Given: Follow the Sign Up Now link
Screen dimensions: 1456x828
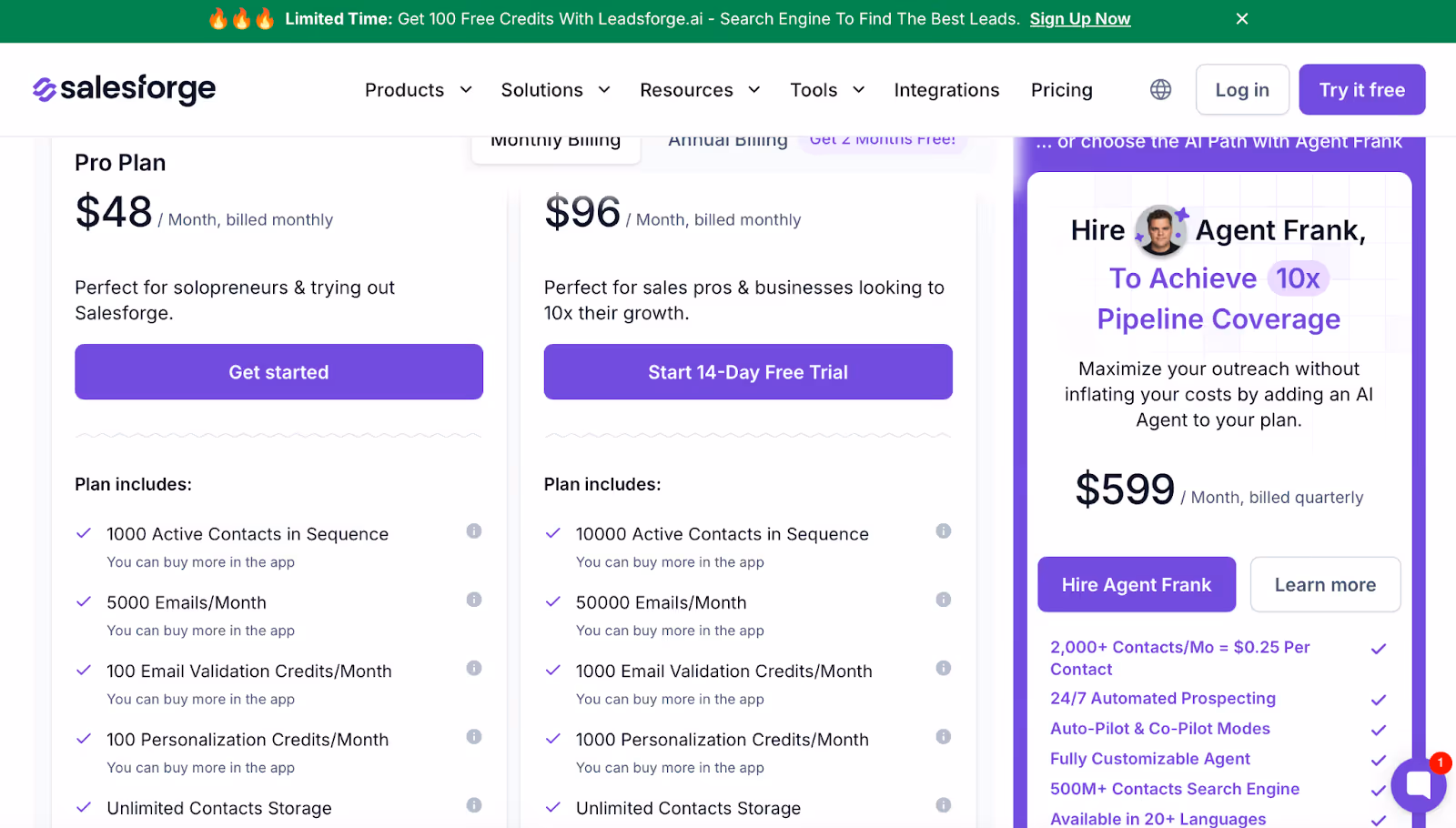Looking at the screenshot, I should (x=1080, y=18).
